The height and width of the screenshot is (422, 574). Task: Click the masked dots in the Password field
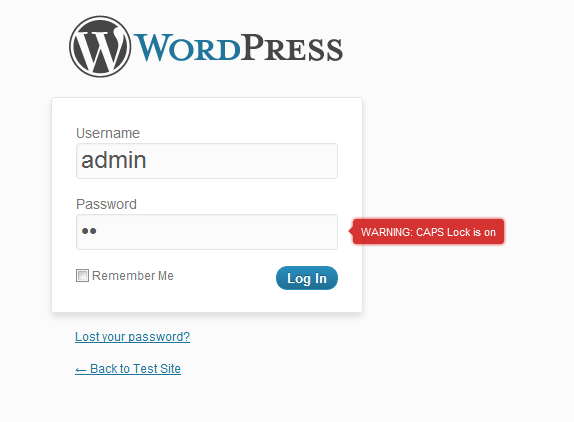point(89,231)
